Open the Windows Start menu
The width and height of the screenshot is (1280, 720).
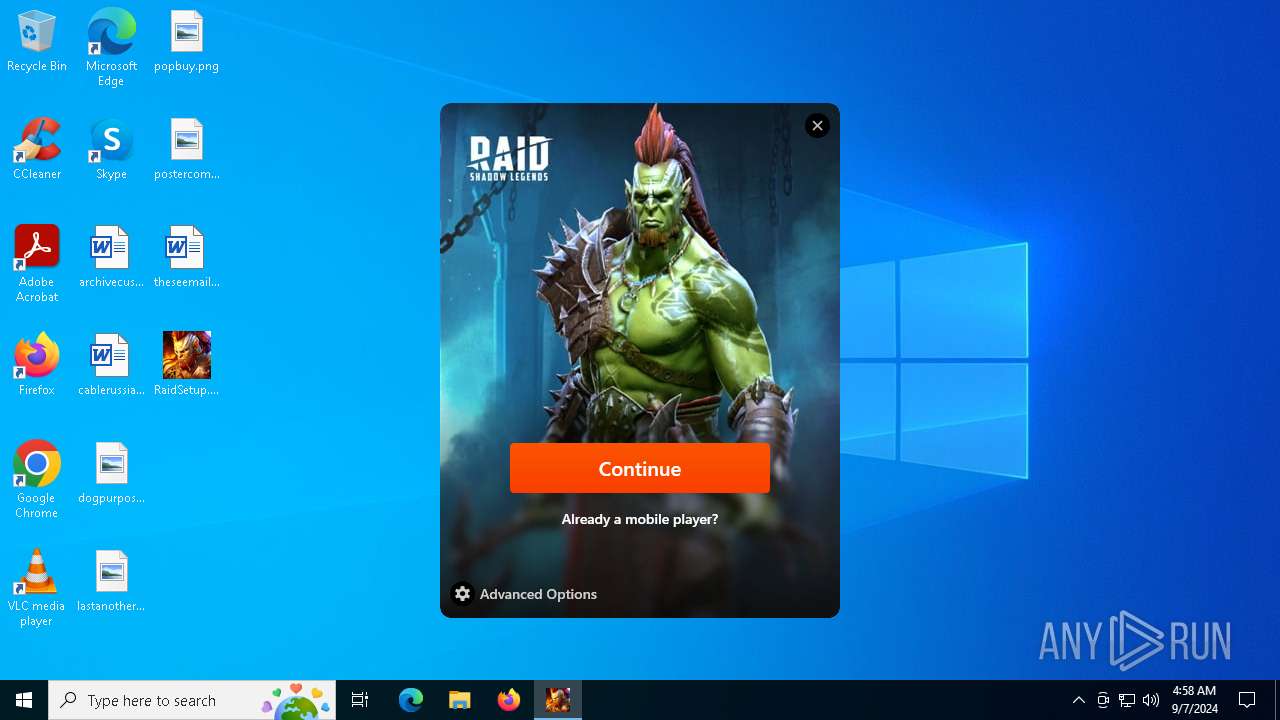pyautogui.click(x=24, y=700)
